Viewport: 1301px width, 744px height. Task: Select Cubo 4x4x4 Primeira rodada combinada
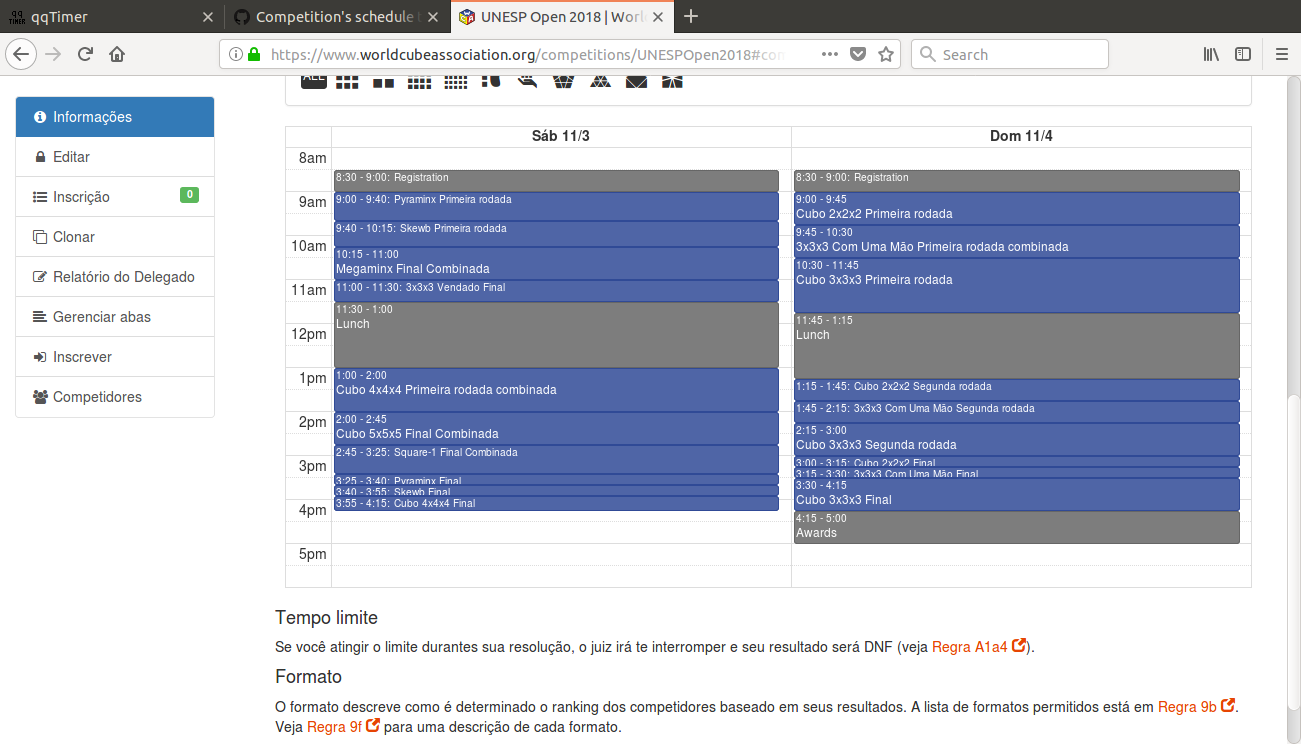pos(556,390)
